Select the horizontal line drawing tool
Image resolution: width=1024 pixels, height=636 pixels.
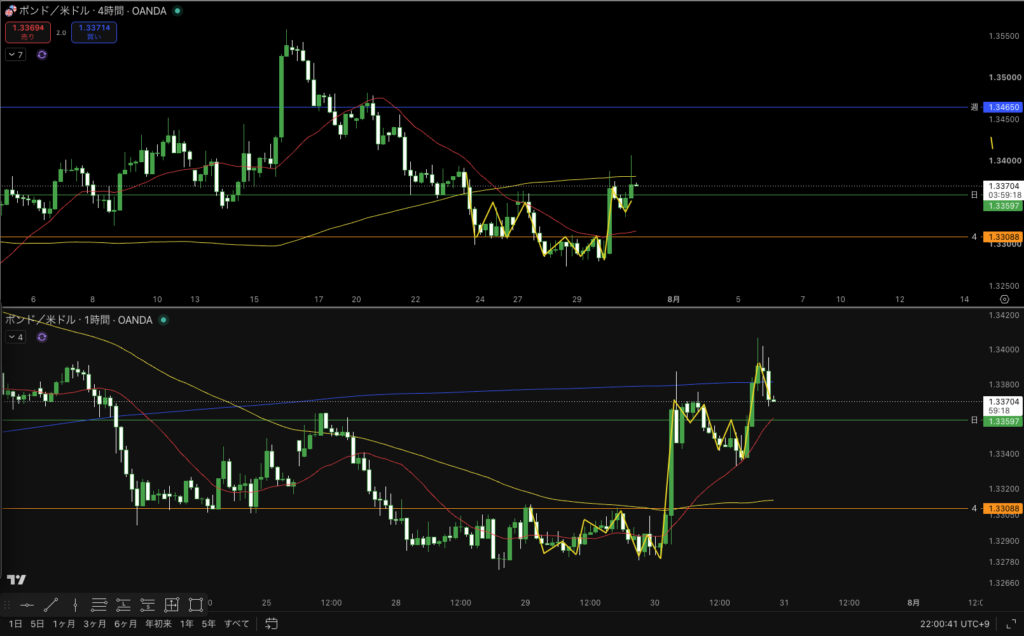27,605
